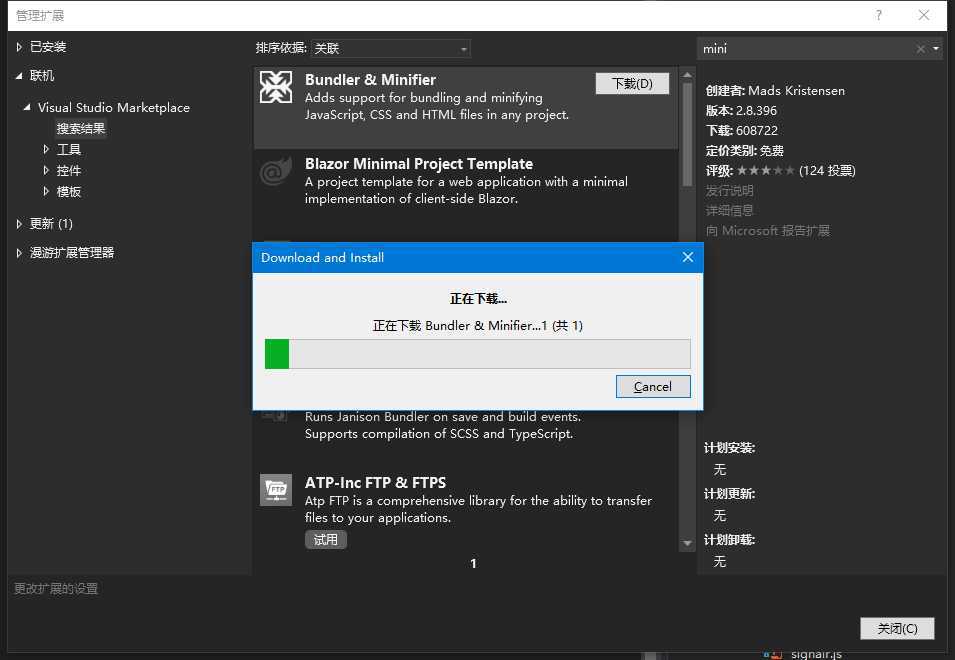
Task: Expand the 工具 tools category
Action: coord(46,149)
